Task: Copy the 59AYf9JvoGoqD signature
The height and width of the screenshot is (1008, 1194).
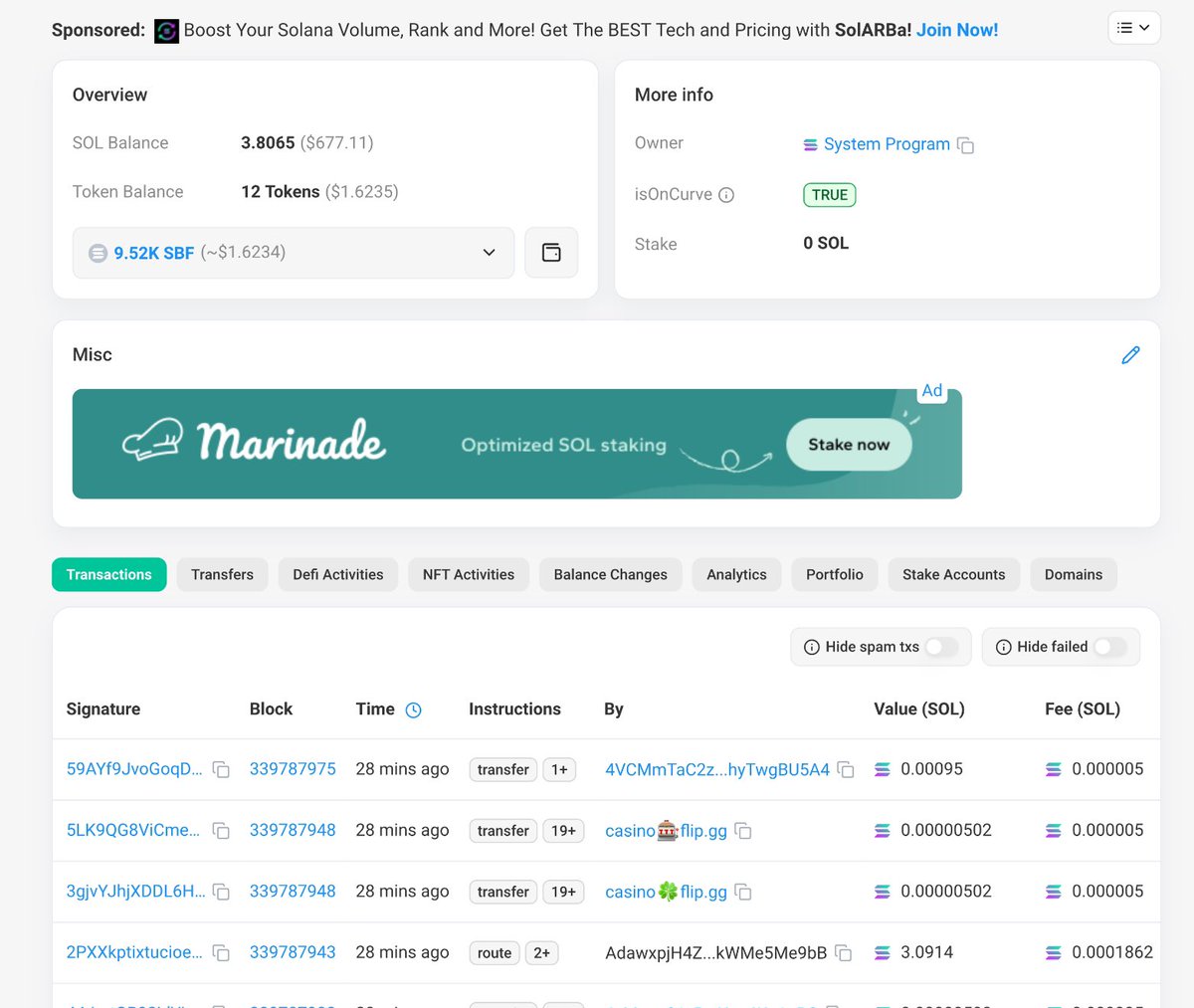Action: pos(221,770)
